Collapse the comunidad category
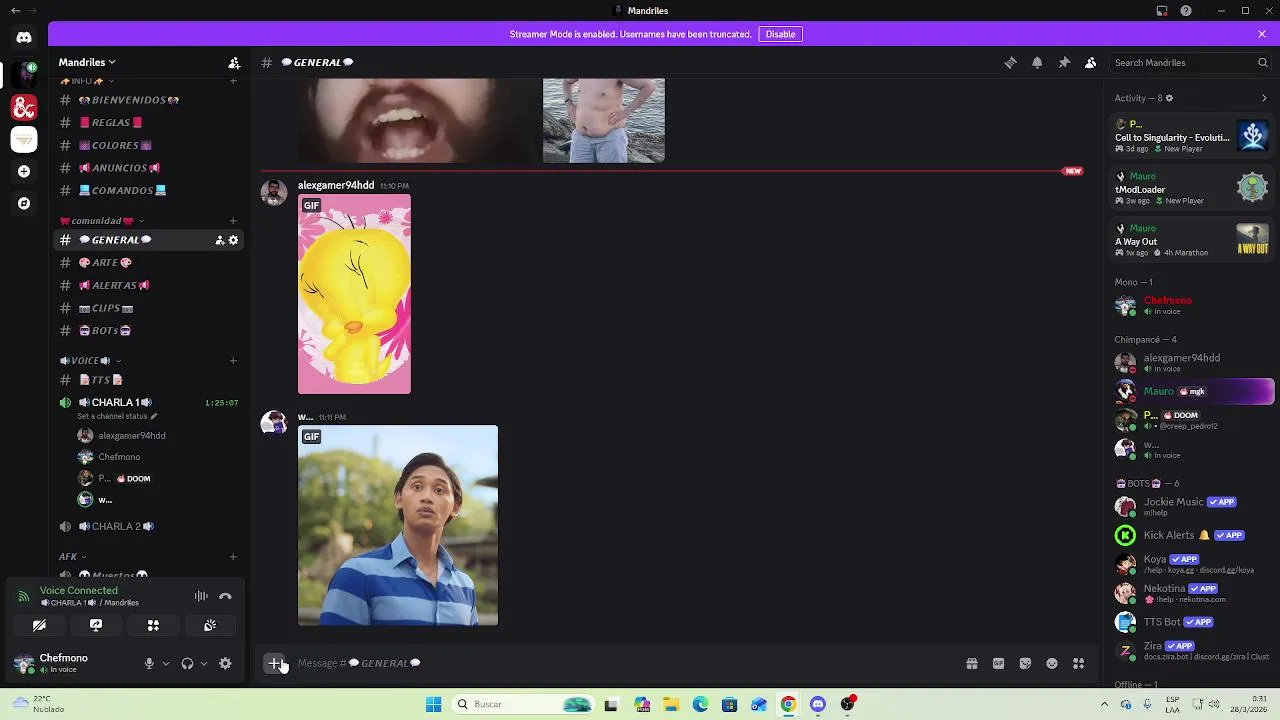1280x720 pixels. click(x=102, y=221)
